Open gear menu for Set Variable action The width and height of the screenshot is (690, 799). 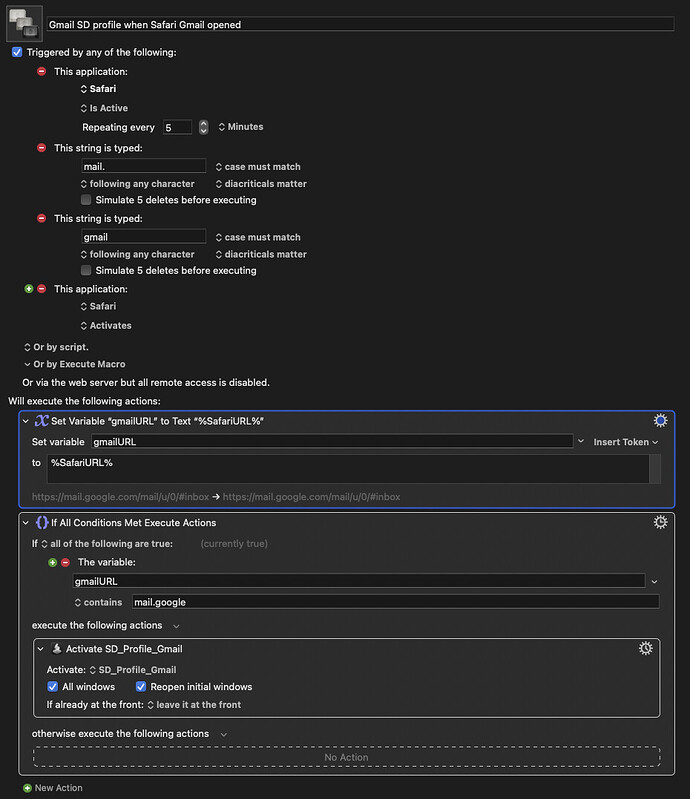pyautogui.click(x=660, y=421)
